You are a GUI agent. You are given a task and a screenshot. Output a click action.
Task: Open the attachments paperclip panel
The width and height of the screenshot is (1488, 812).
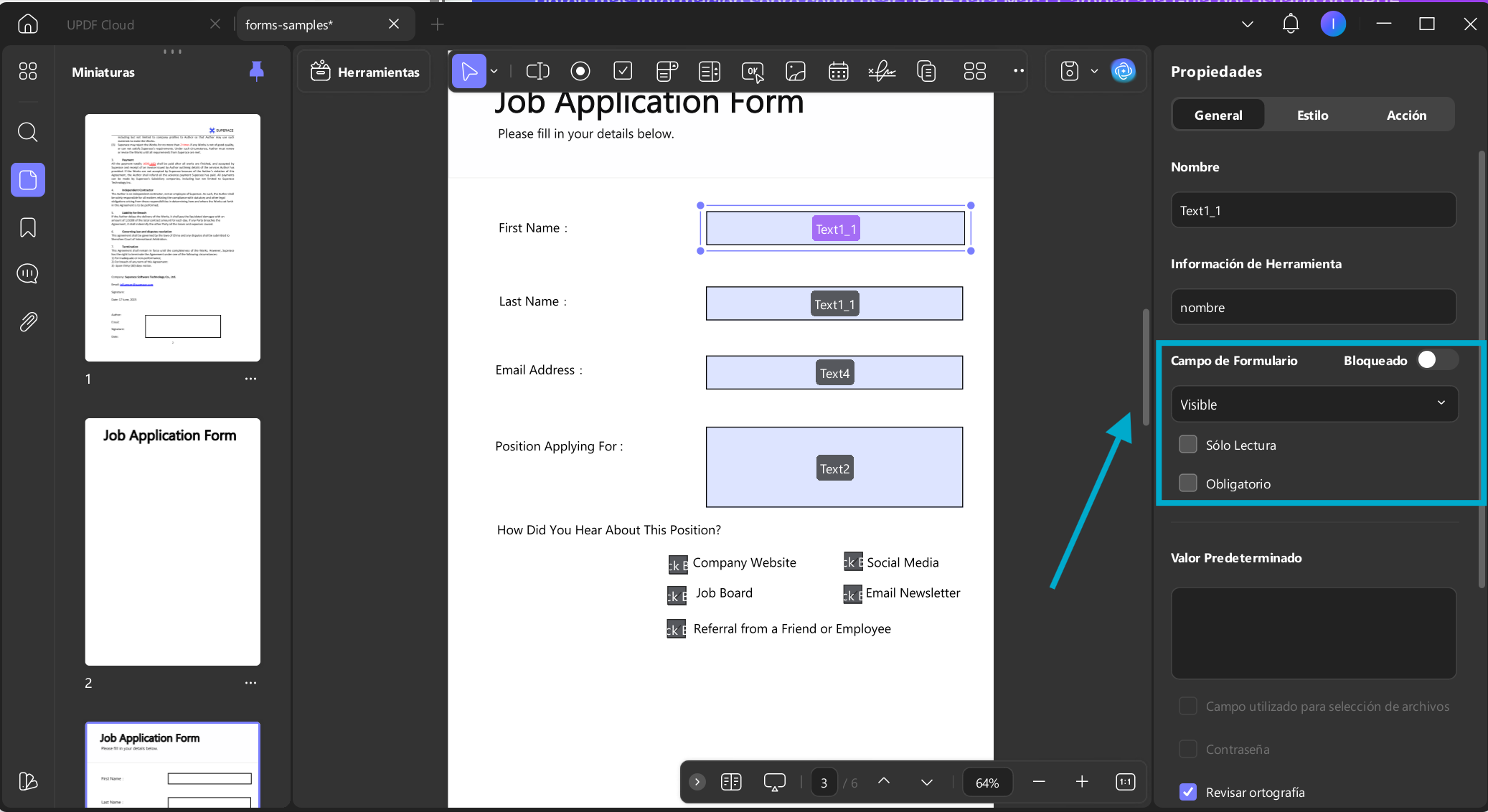pos(28,321)
